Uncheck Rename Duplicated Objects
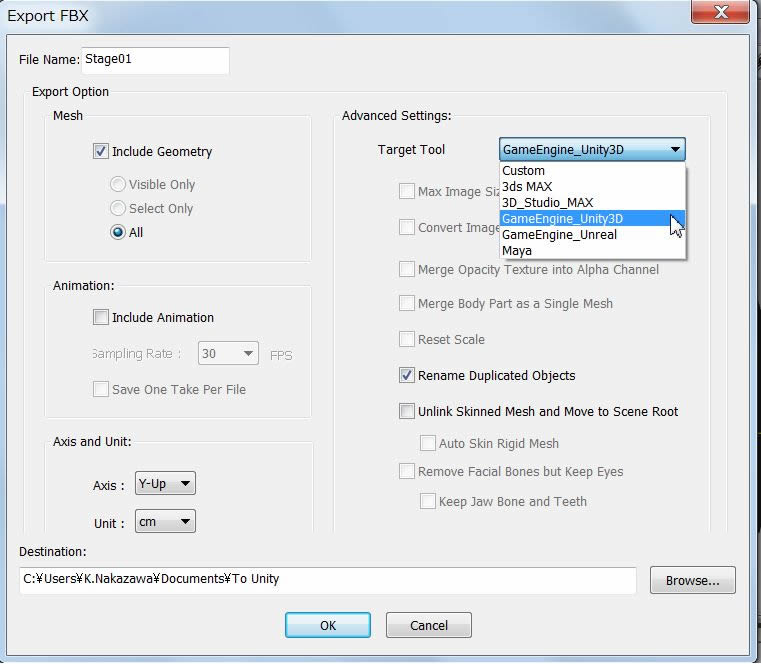This screenshot has width=761, height=664. tap(407, 376)
